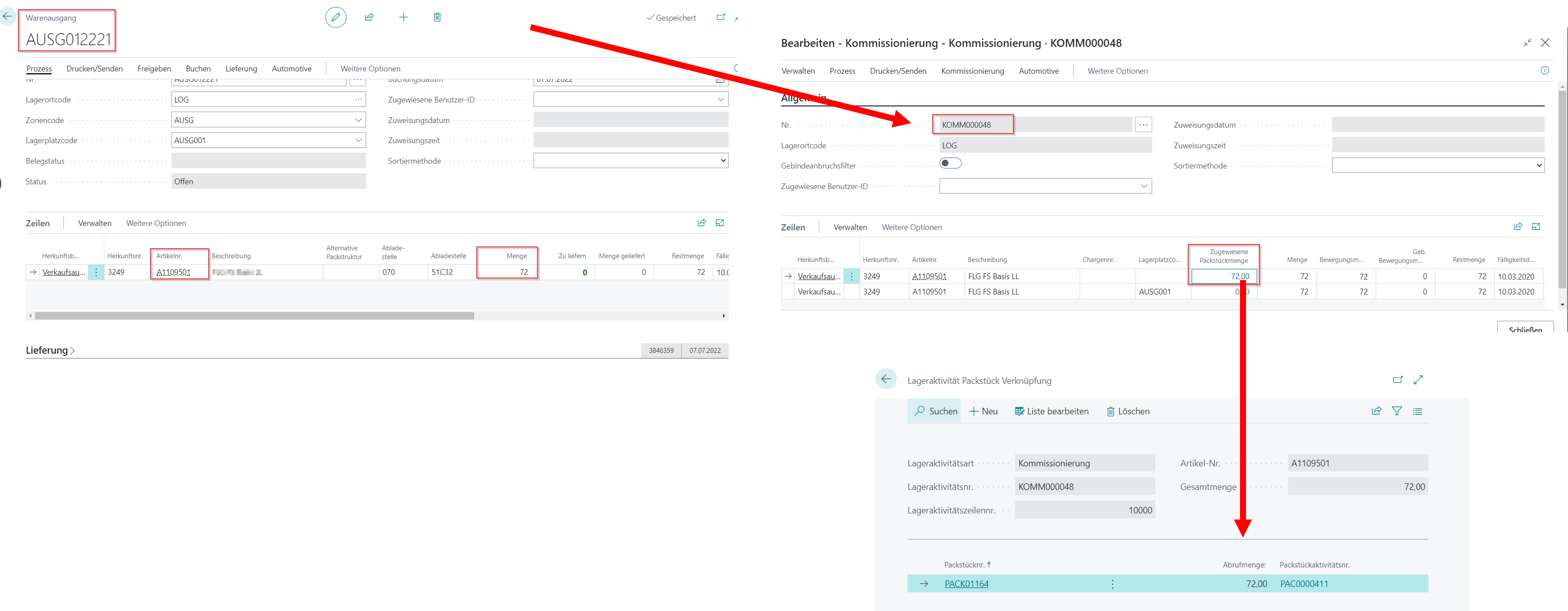Expand Packstück Verknüpfung page with diagonal arrow icon
The height and width of the screenshot is (611, 1568).
[1418, 380]
